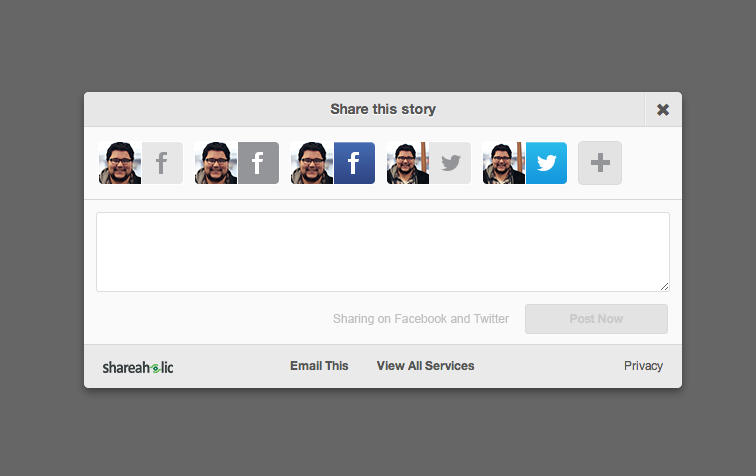Screen dimensions: 756x476
Task: Click the Post Now button
Action: [x=596, y=319]
